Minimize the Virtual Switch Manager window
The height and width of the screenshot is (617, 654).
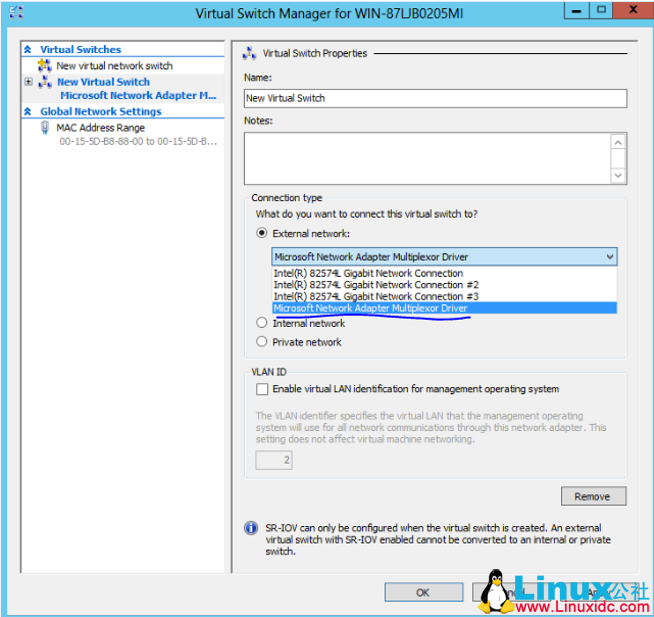click(x=576, y=10)
